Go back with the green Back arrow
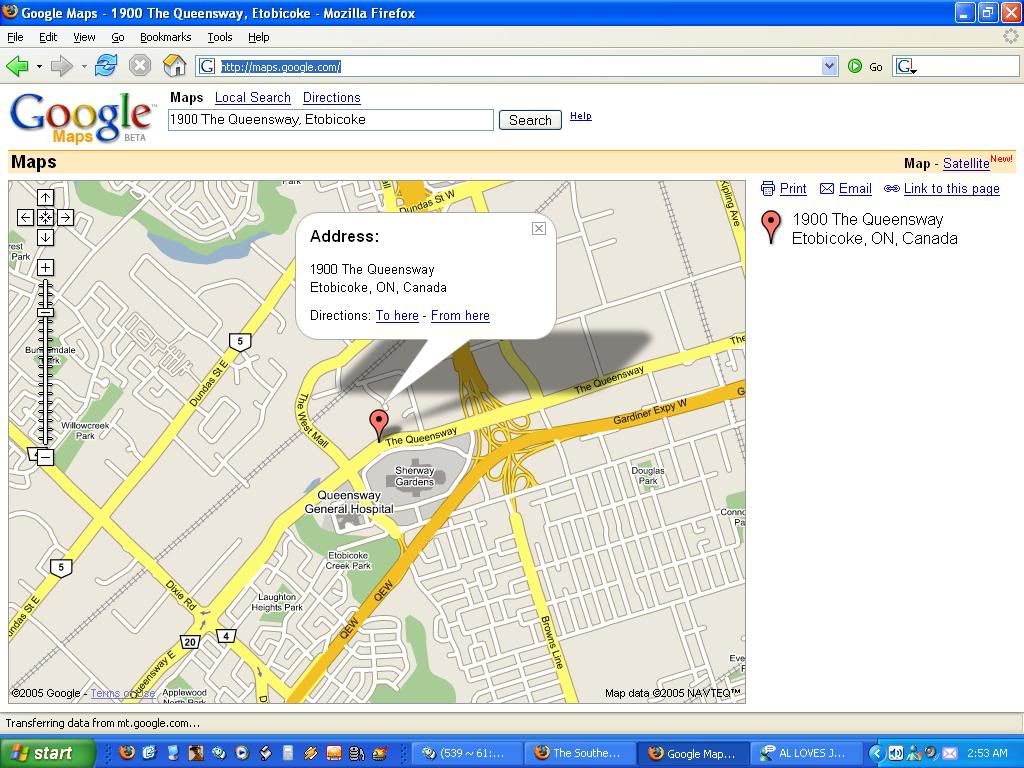 pyautogui.click(x=17, y=66)
